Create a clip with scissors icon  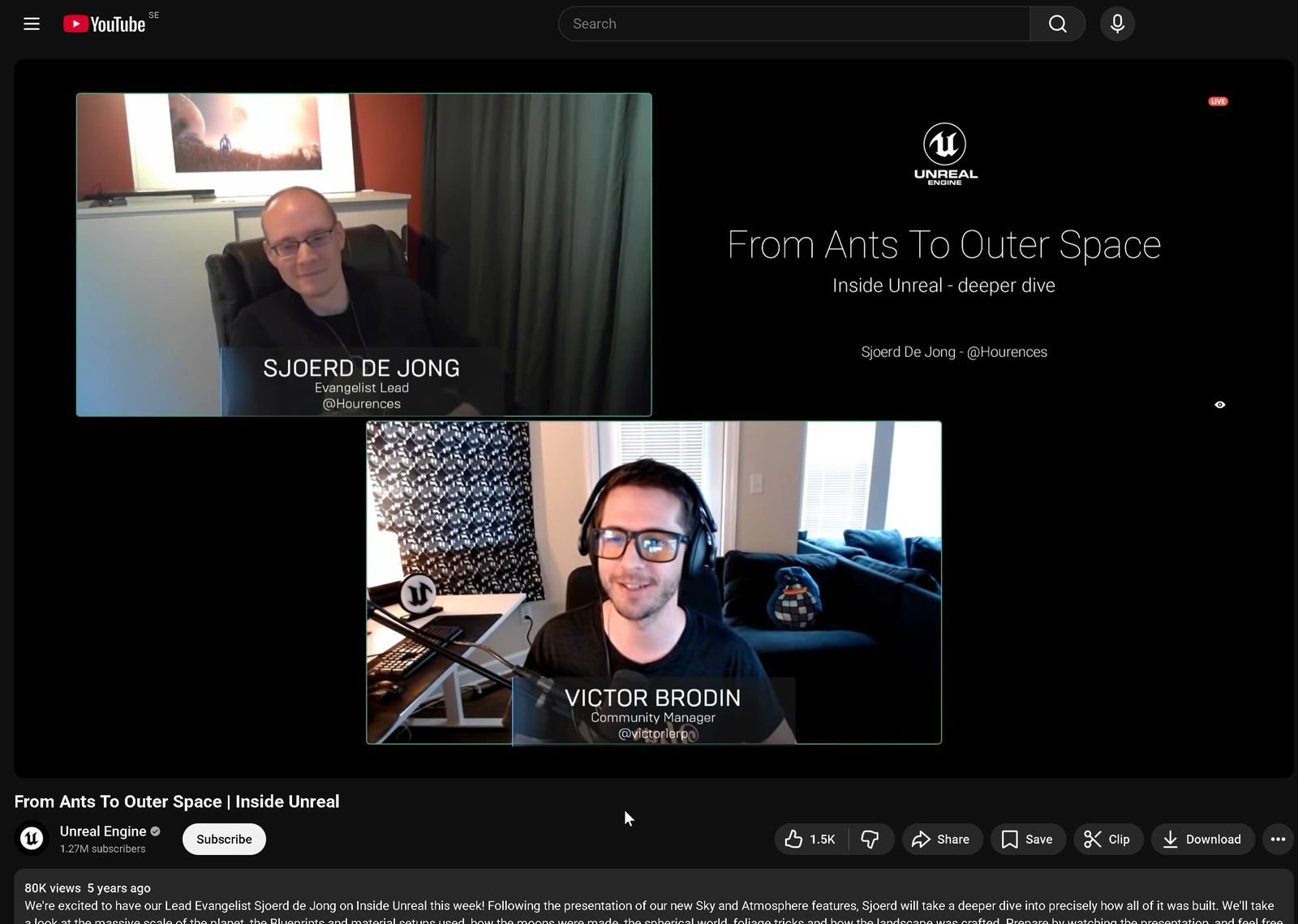pyautogui.click(x=1107, y=839)
